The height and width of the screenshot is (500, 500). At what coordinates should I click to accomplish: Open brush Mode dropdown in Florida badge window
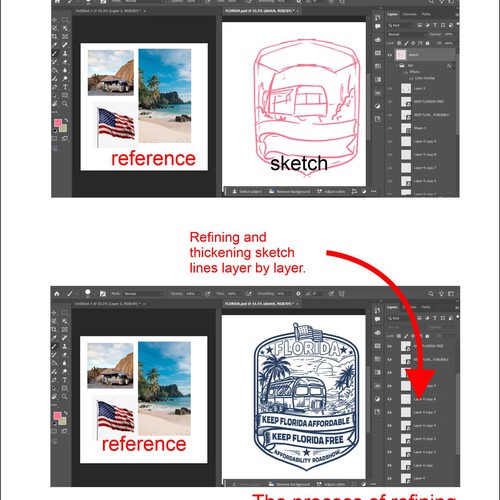(144, 294)
